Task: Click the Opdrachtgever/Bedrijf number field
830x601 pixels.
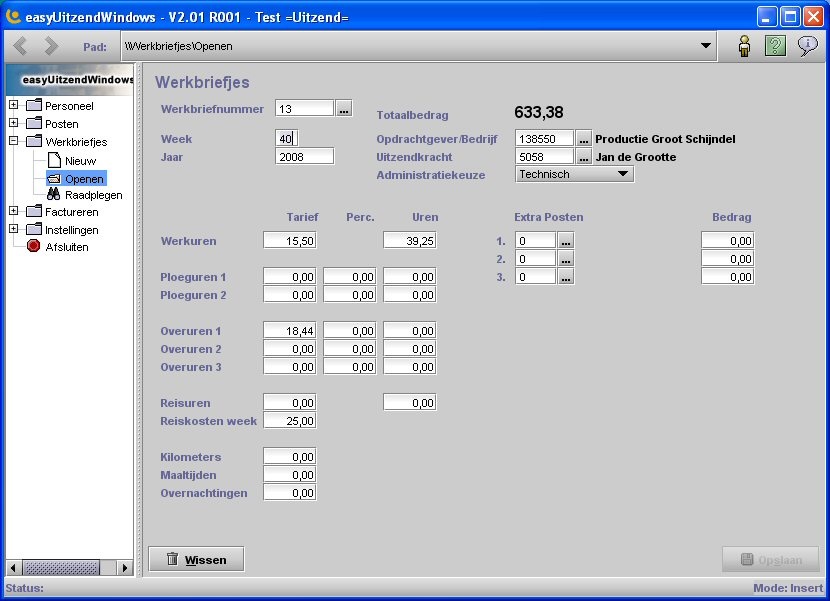Action: point(544,139)
